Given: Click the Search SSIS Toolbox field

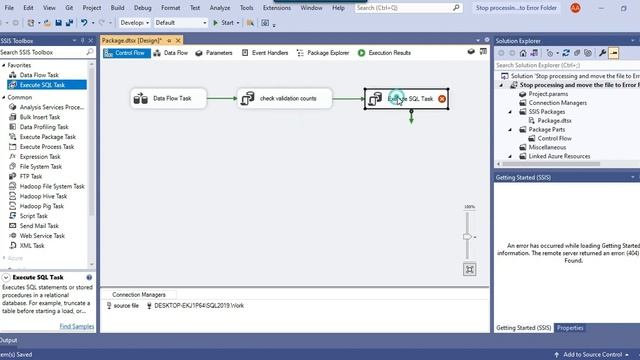Looking at the screenshot, I should pos(43,52).
